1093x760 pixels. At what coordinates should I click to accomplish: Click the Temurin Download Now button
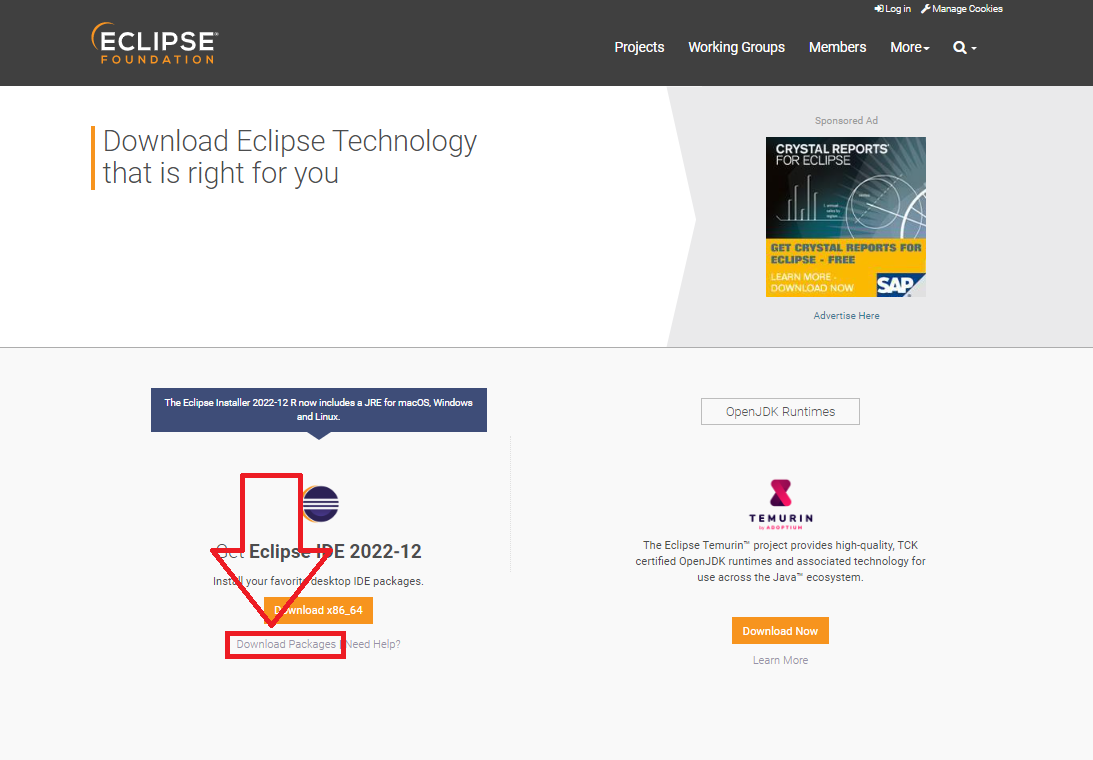(780, 631)
